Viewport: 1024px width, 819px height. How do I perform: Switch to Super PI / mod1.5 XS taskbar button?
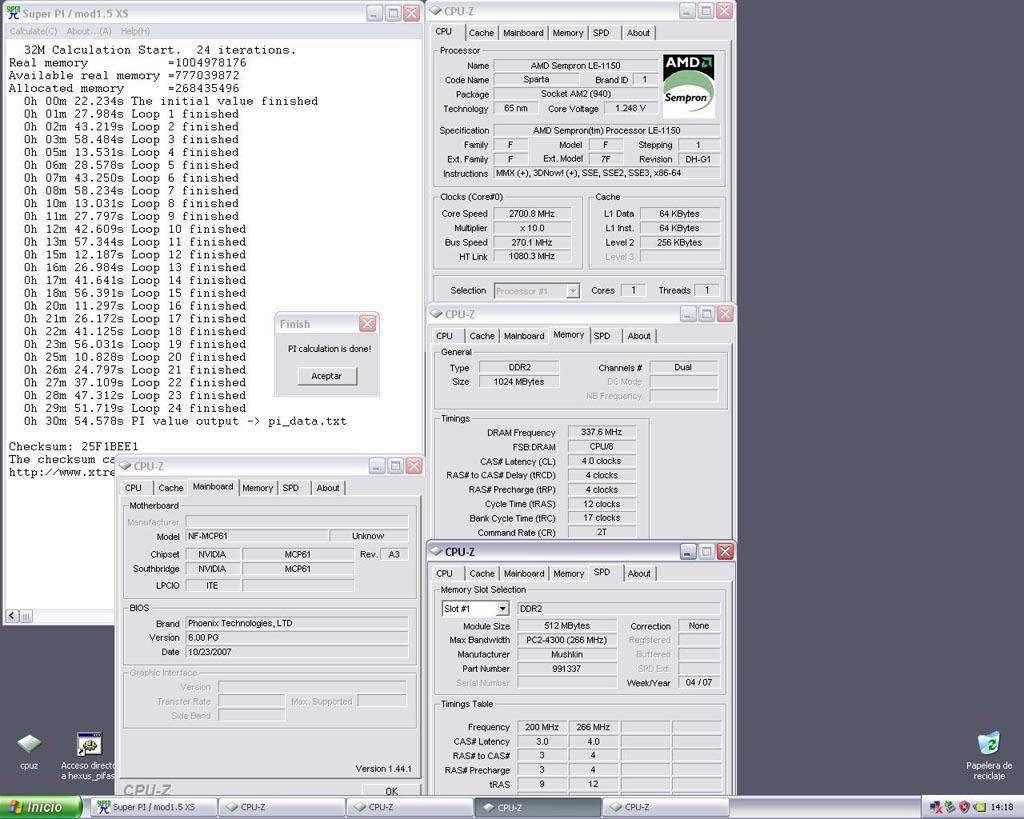pyautogui.click(x=152, y=807)
